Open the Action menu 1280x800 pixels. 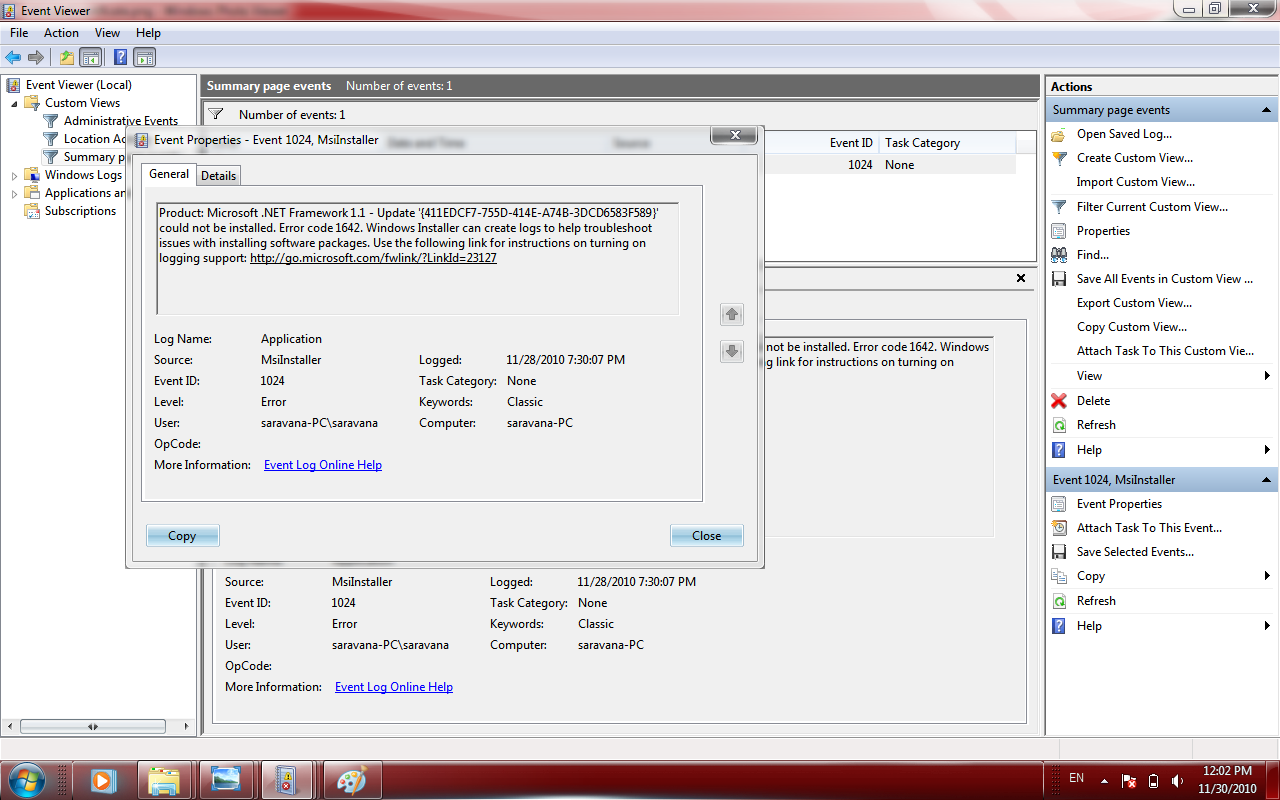coord(61,33)
